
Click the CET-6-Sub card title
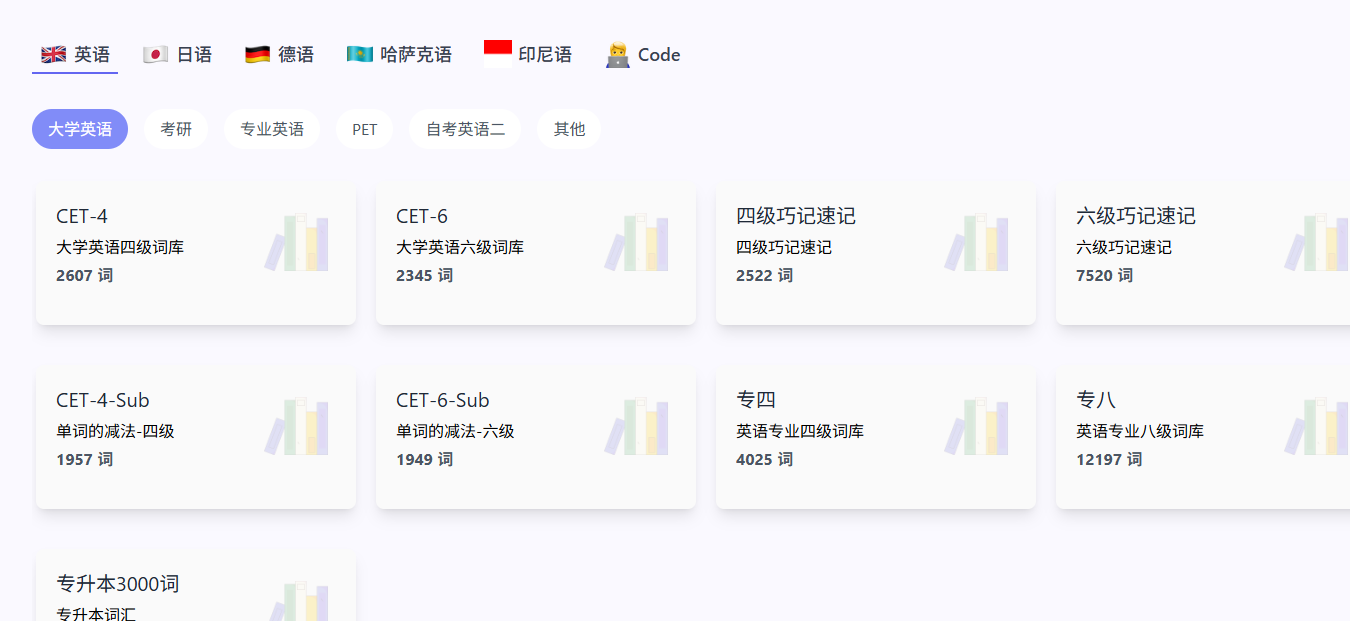pos(443,400)
